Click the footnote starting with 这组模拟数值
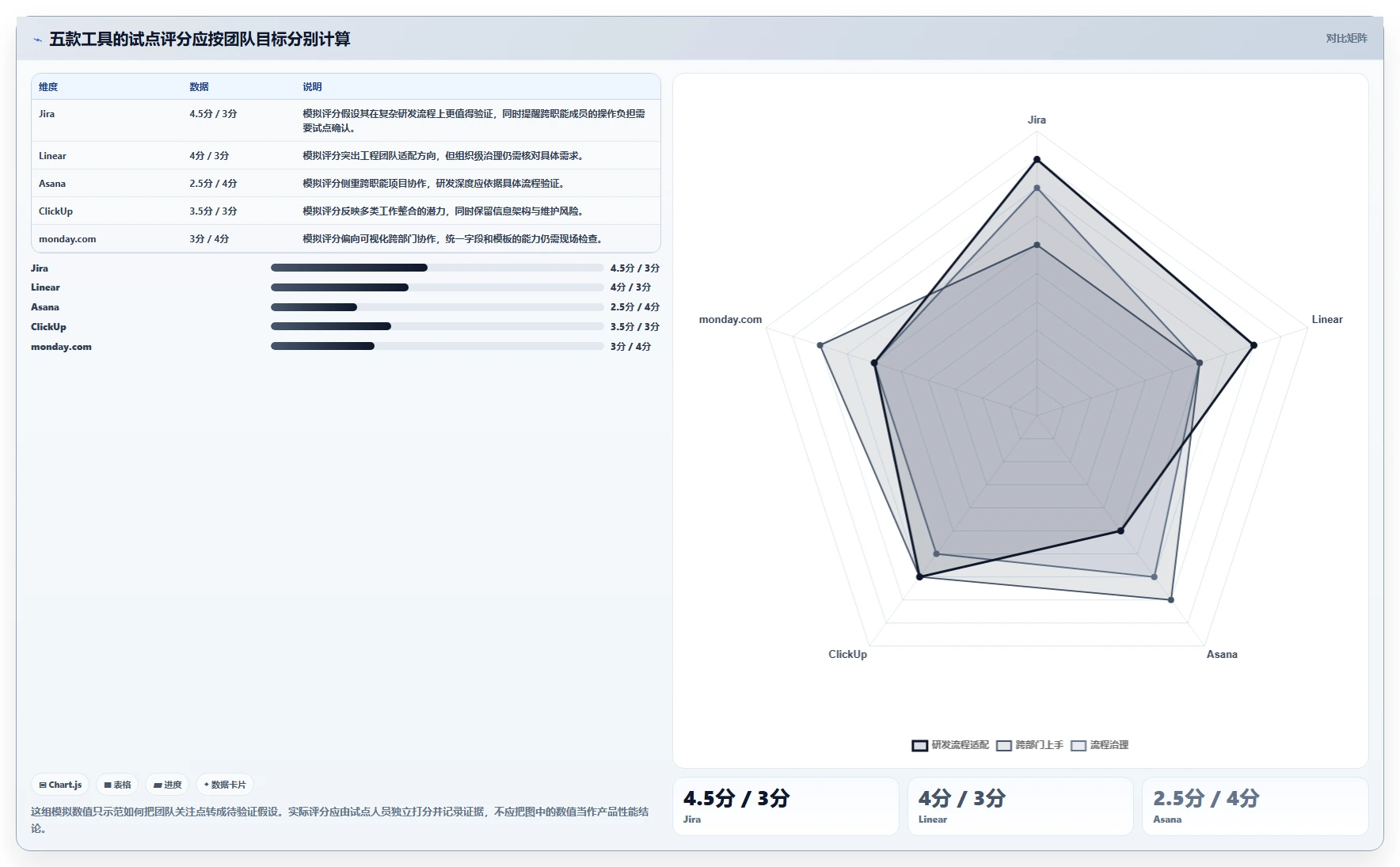Image resolution: width=1400 pixels, height=867 pixels. [x=340, y=820]
